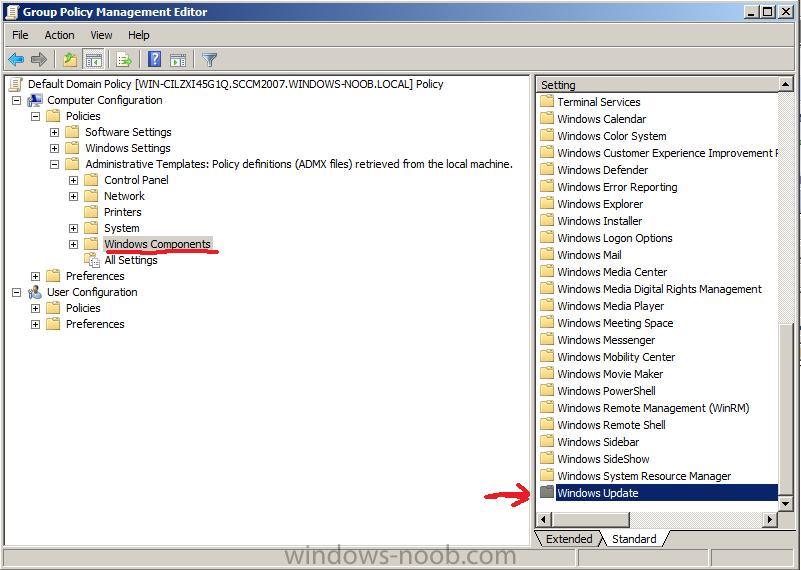Click the Windows Installer folder icon

pyautogui.click(x=547, y=221)
